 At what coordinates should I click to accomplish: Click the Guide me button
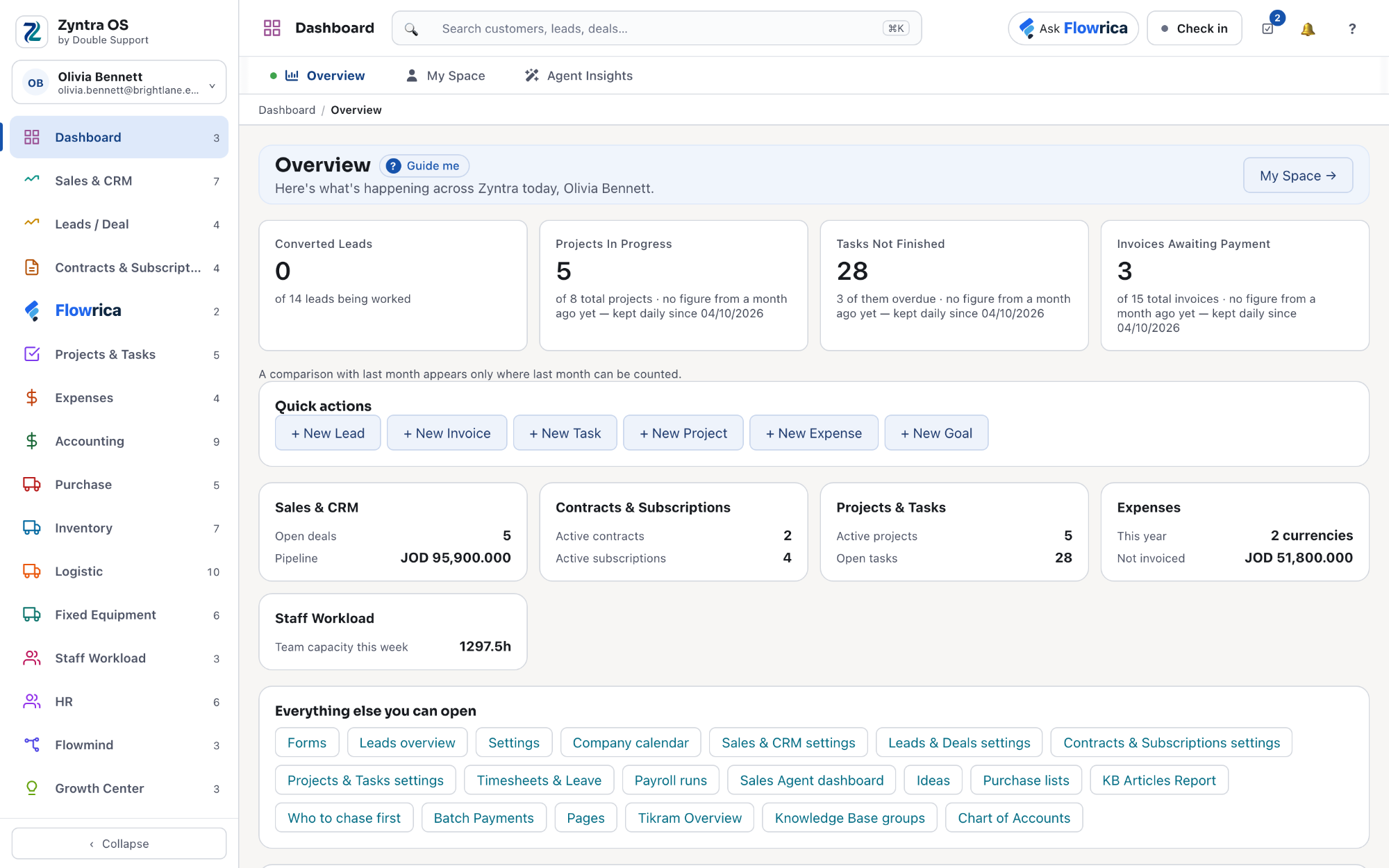[x=424, y=166]
